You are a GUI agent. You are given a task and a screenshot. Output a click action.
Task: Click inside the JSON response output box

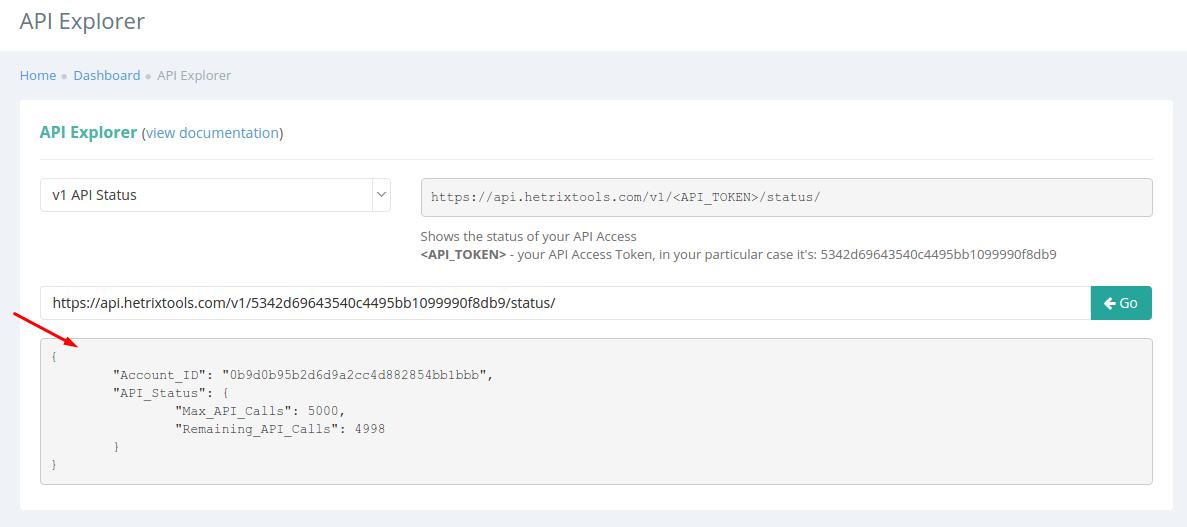coord(597,411)
